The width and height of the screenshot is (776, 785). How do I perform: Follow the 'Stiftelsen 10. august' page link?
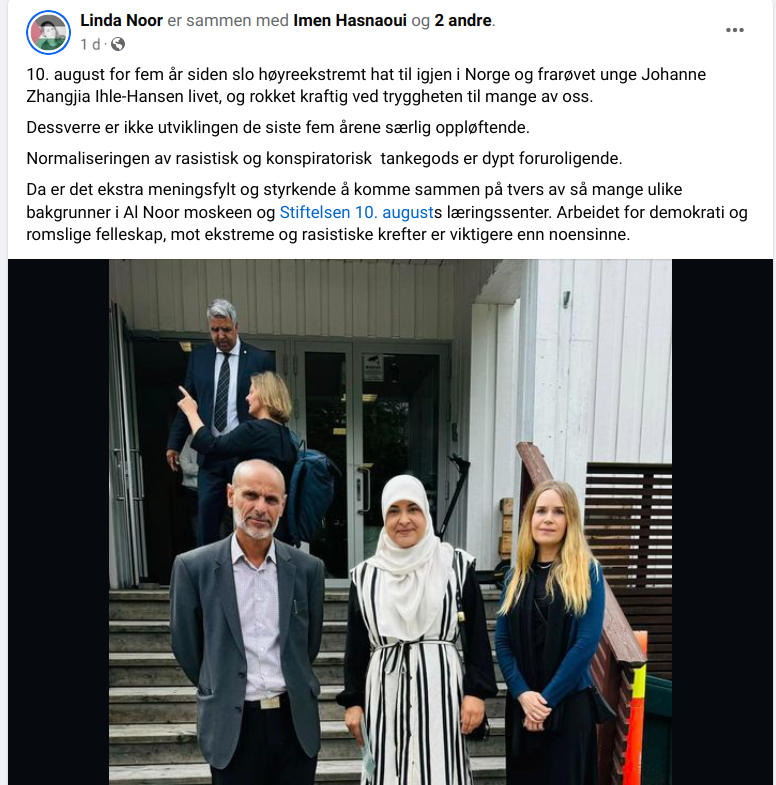click(356, 212)
